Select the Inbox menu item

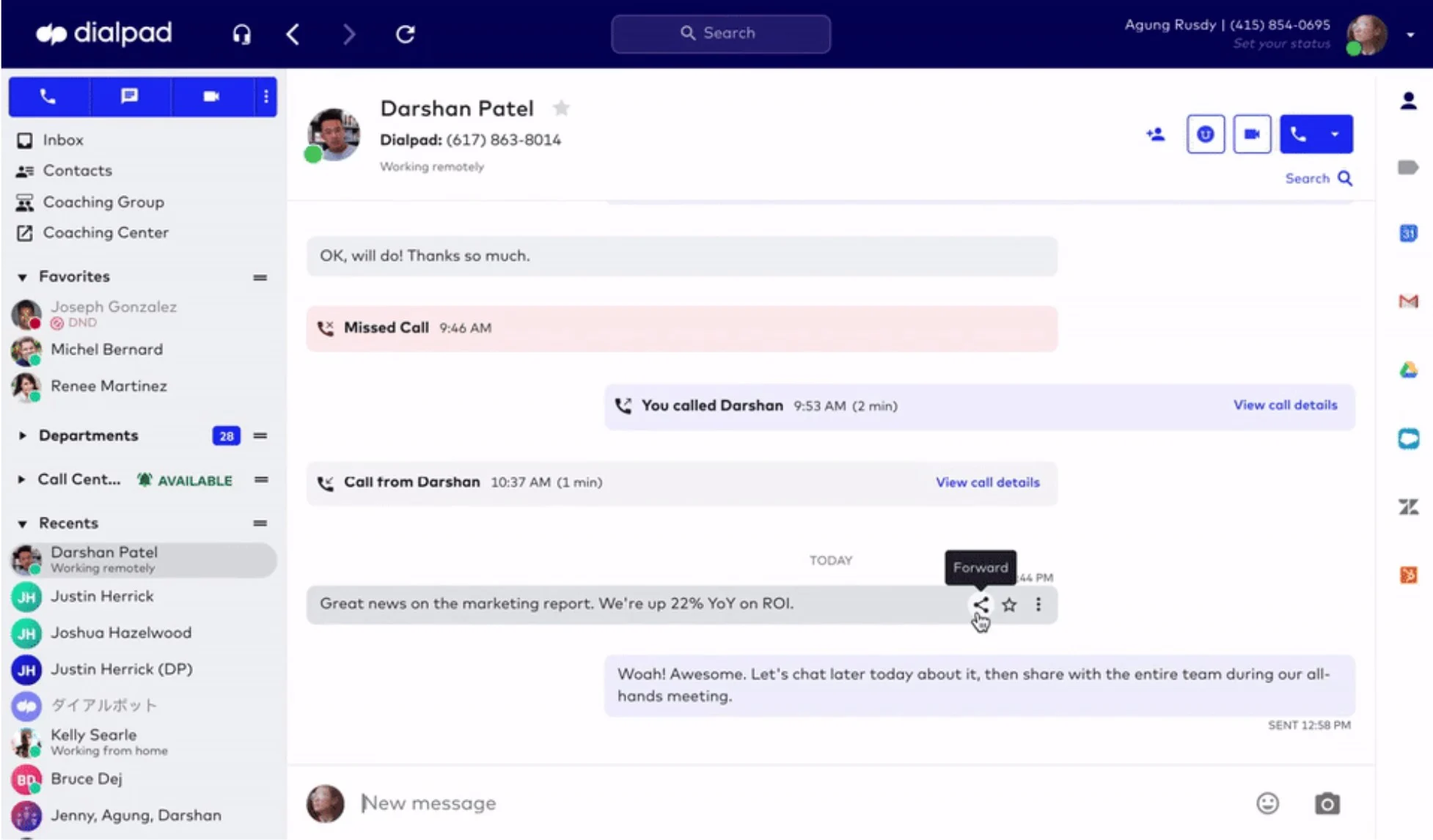[62, 139]
